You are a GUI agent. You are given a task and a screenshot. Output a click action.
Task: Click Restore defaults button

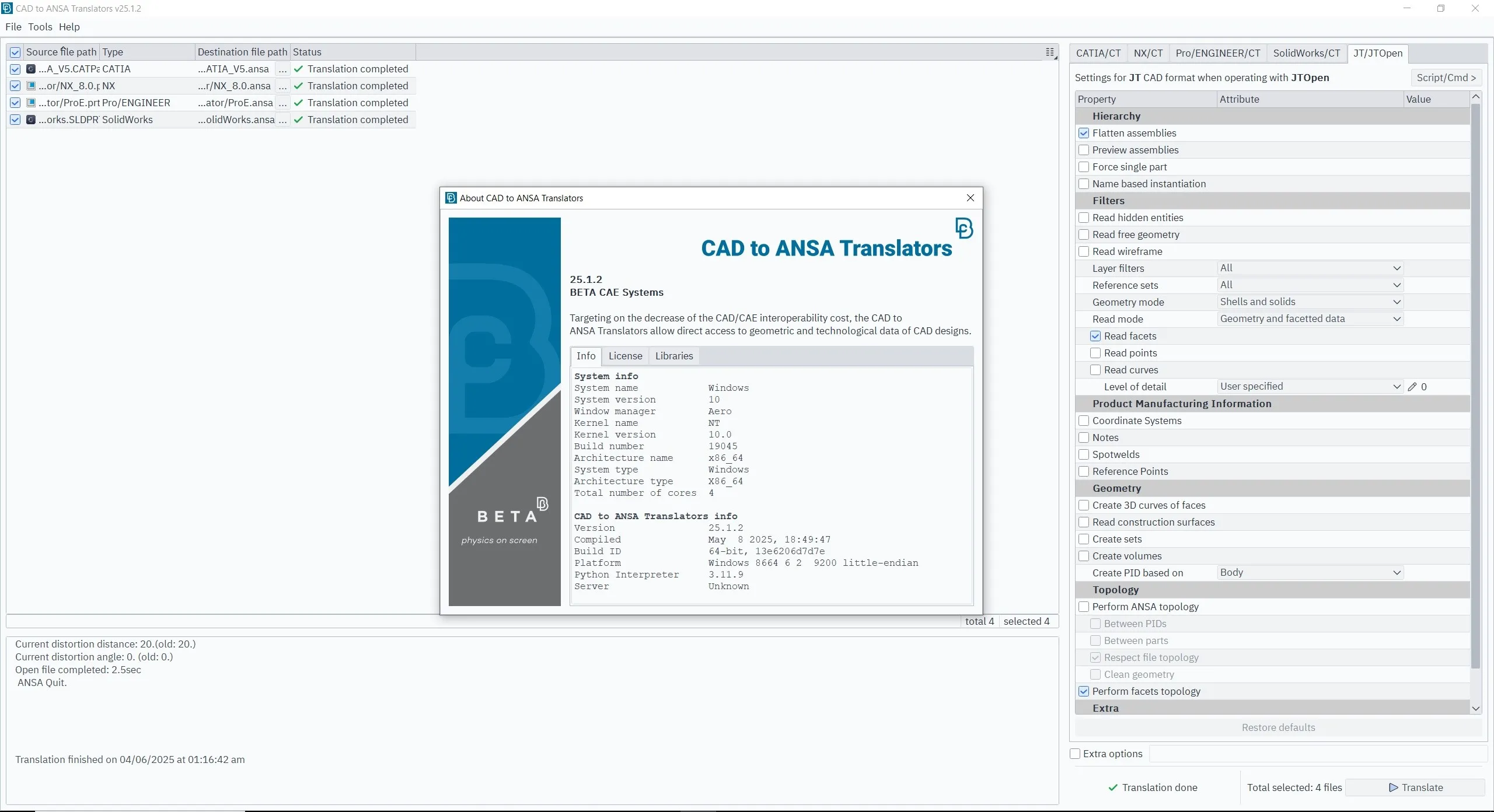(1278, 727)
